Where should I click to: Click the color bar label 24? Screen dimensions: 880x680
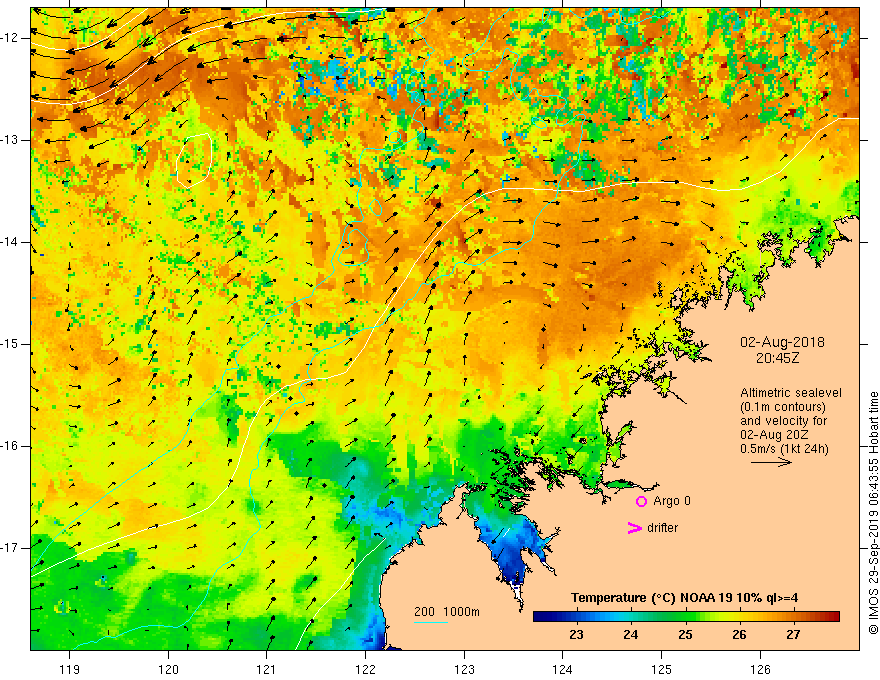[630, 635]
